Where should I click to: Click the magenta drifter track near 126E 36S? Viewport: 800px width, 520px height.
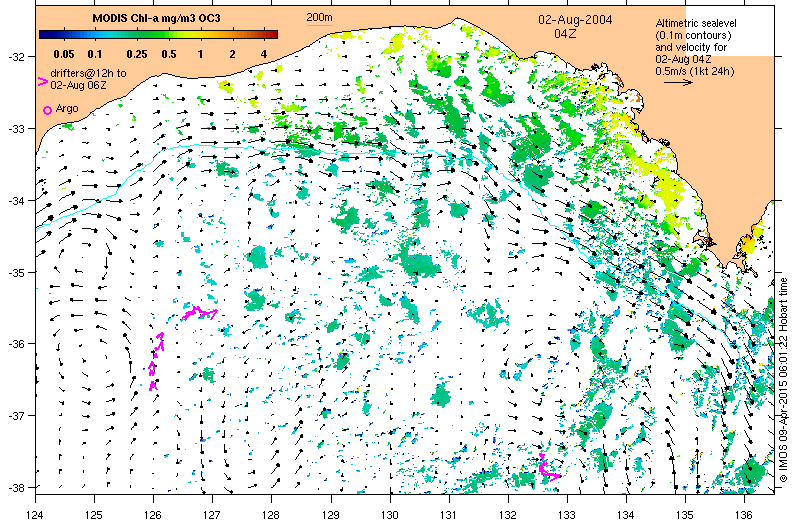coord(156,362)
